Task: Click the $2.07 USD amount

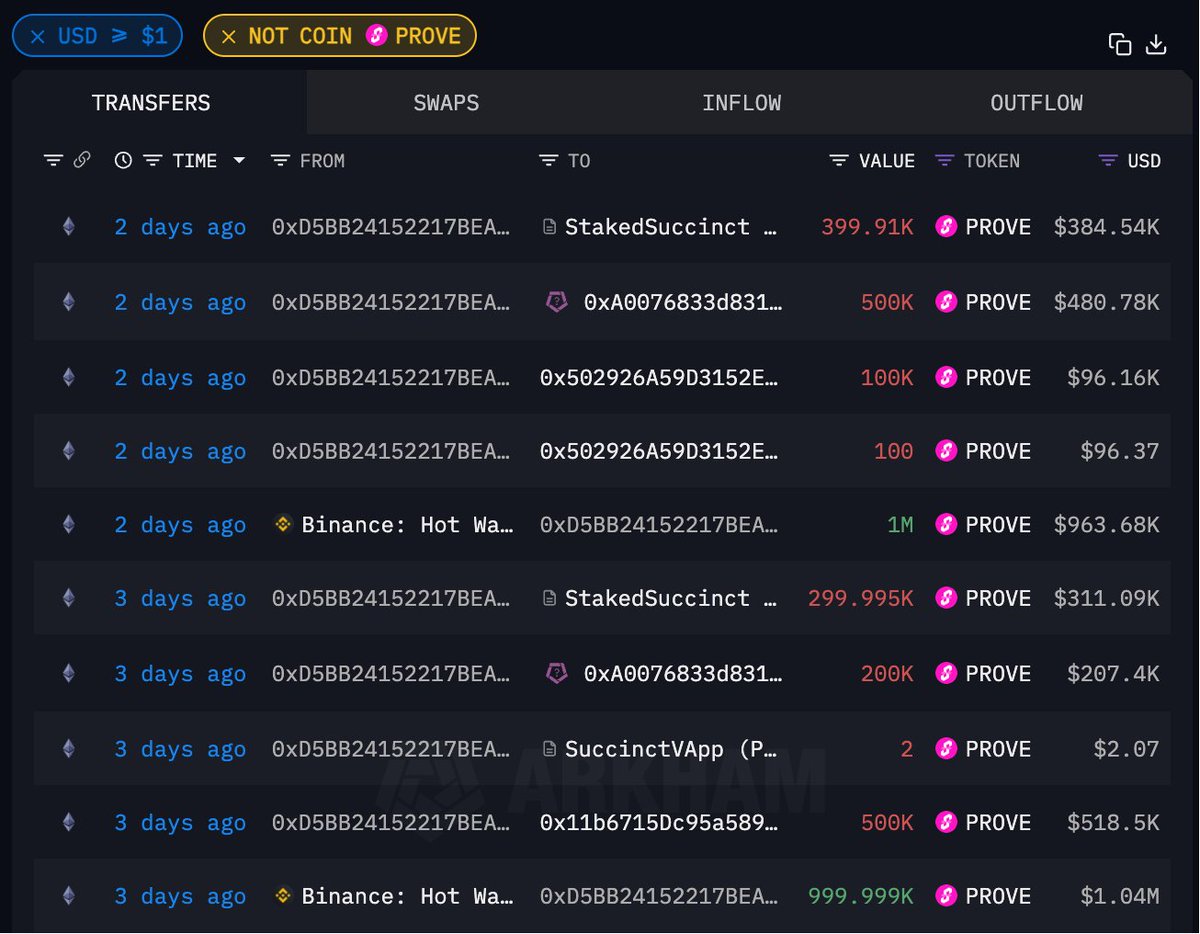Action: coord(1126,749)
